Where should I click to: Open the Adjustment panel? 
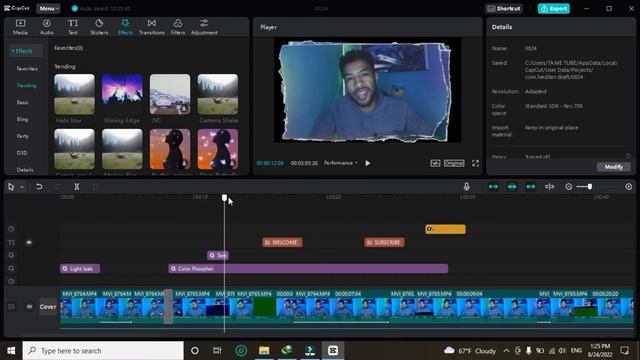(x=204, y=27)
